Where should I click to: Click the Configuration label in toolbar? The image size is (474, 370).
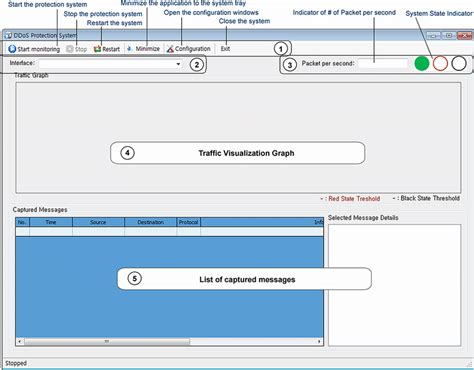(x=193, y=49)
